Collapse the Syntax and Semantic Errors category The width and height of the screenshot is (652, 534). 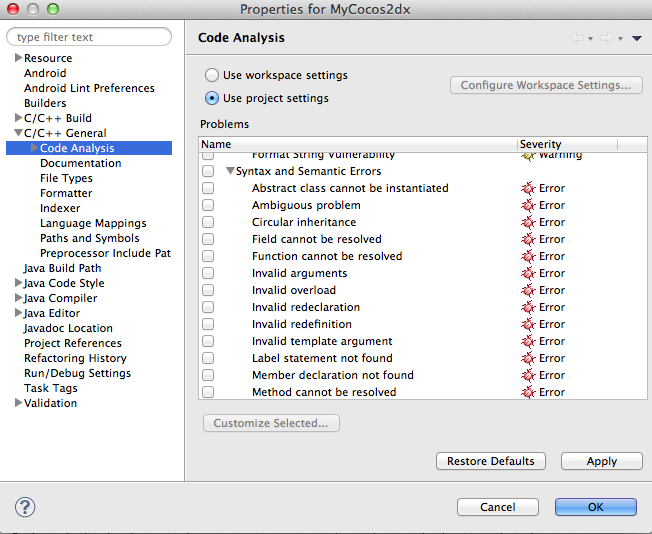230,171
